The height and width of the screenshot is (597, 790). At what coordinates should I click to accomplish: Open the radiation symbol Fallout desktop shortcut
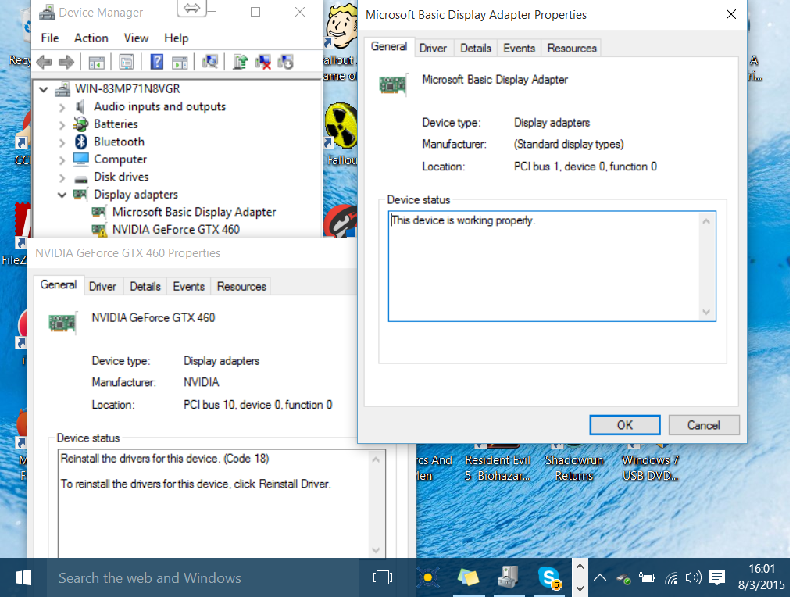[x=341, y=133]
